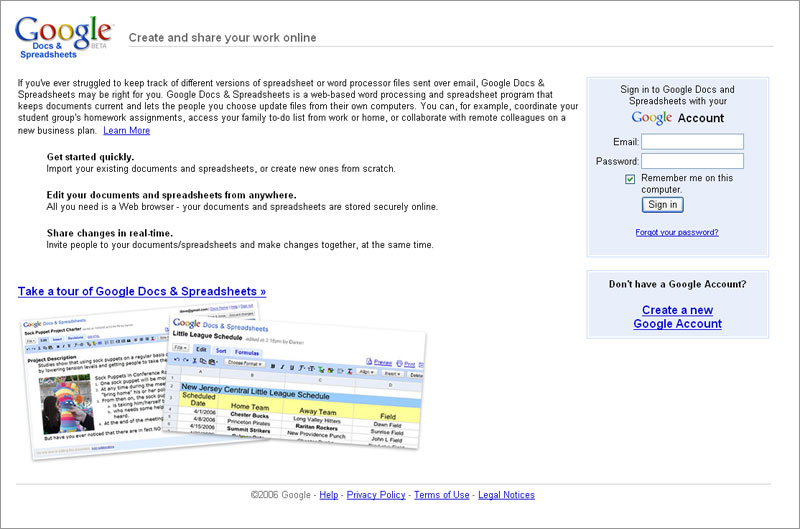
Task: Open the Forgot your password link
Action: (677, 233)
